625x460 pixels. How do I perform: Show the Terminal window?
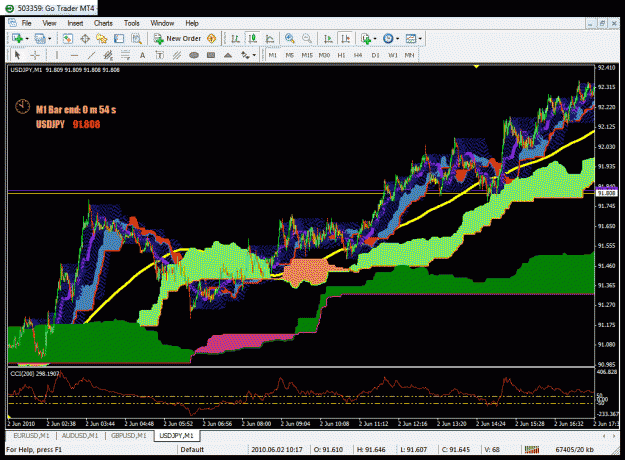[119, 38]
